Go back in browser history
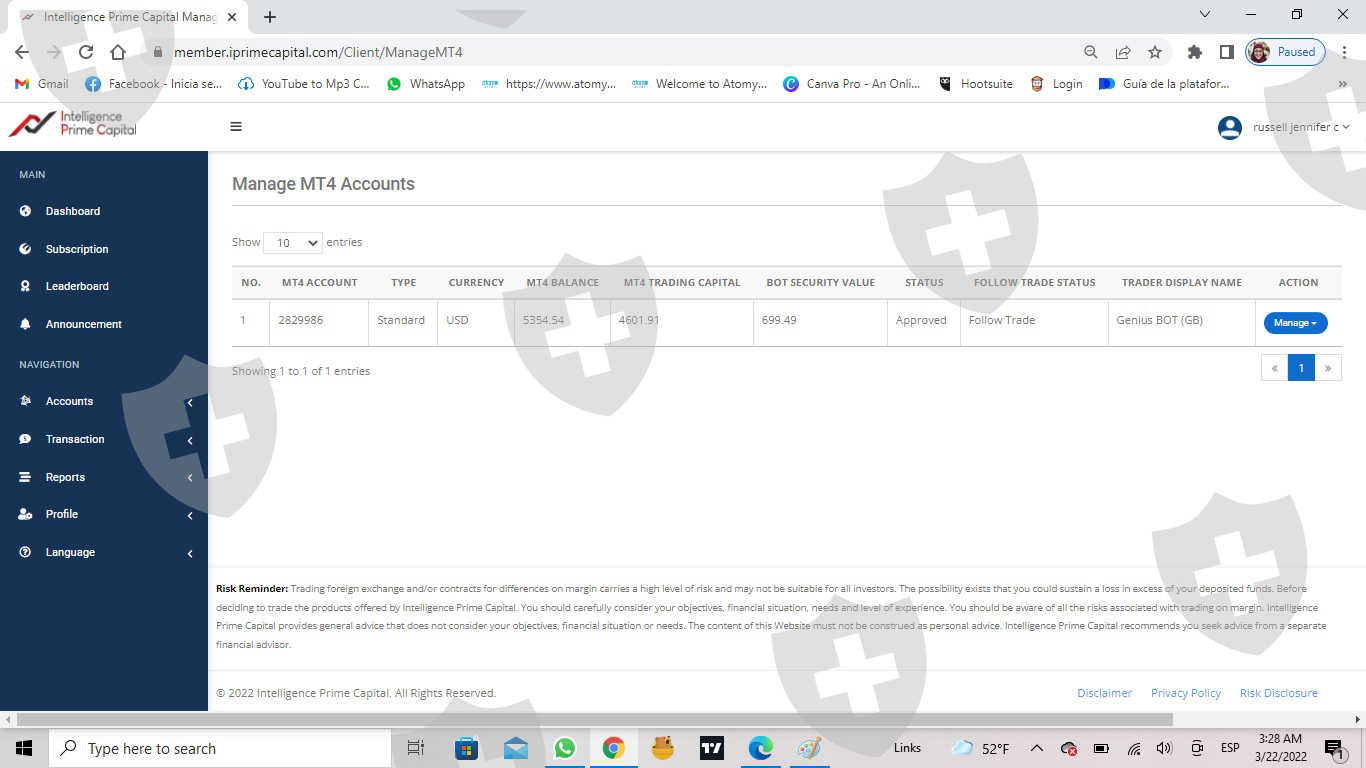Viewport: 1366px width, 768px height. tap(22, 52)
